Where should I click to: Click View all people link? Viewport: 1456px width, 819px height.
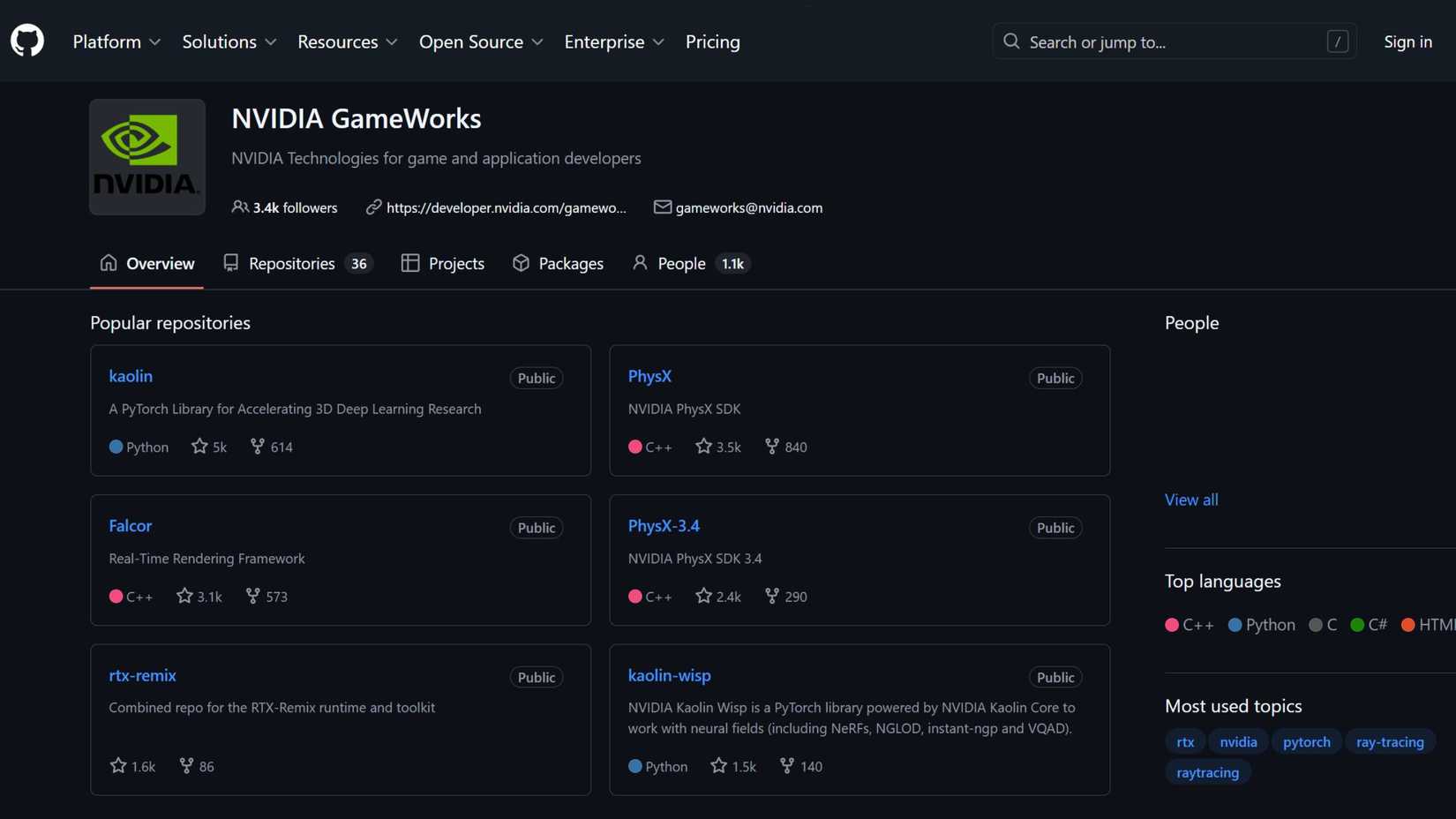pos(1191,500)
